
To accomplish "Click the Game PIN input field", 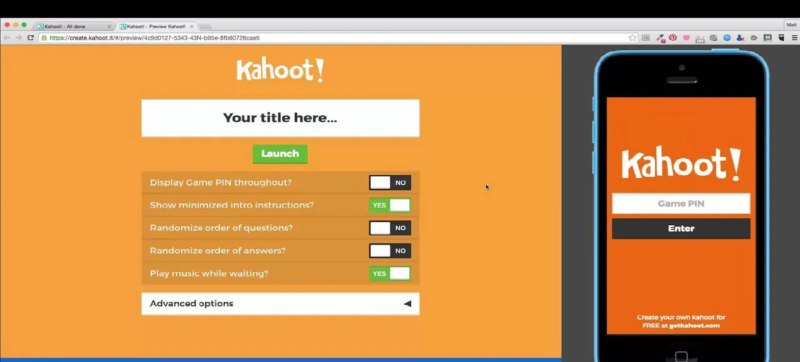I will click(x=681, y=203).
